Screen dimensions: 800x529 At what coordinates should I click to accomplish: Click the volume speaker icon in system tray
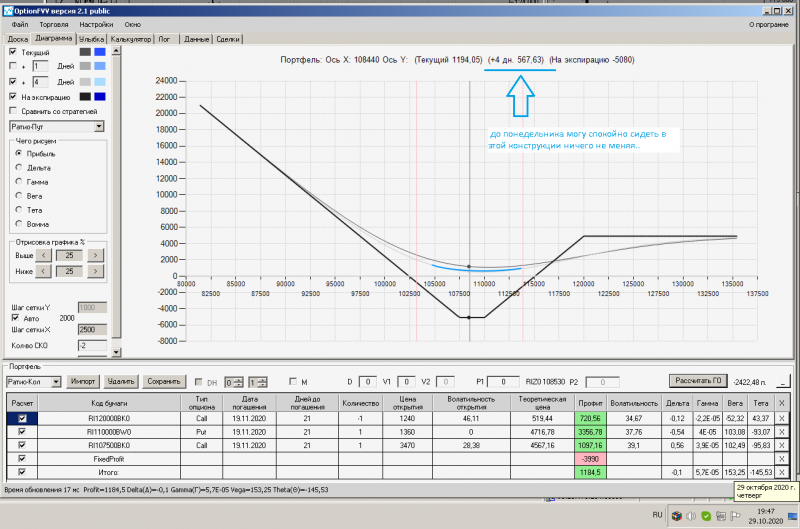(691, 515)
